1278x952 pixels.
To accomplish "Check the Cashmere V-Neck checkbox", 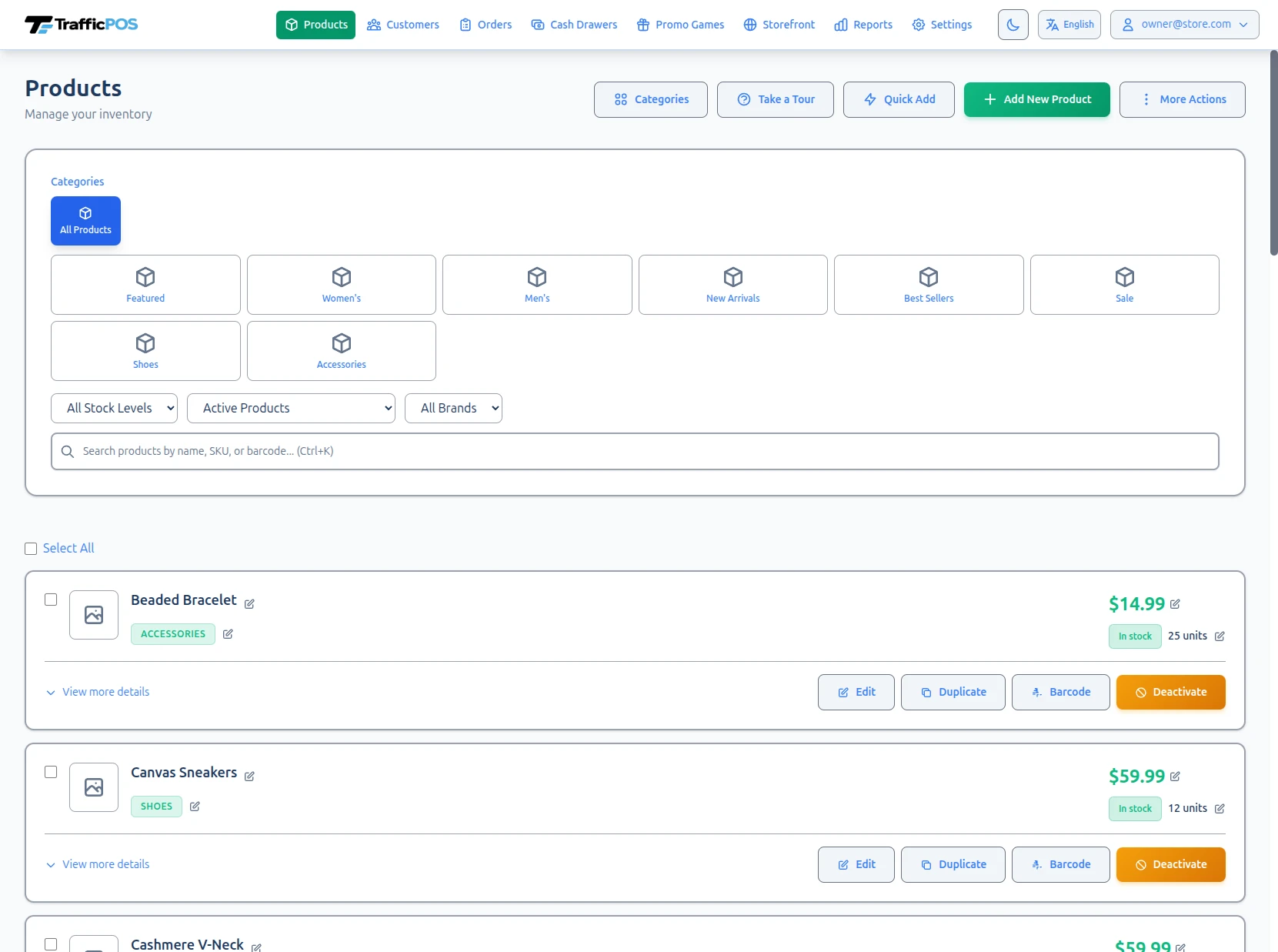I will pyautogui.click(x=51, y=944).
